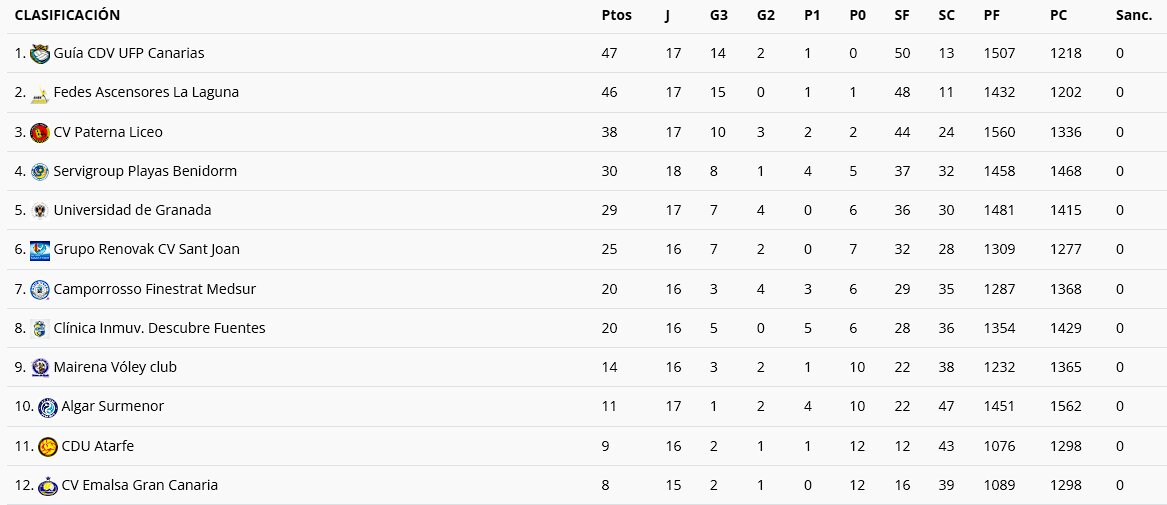Viewport: 1167px width, 505px height.
Task: Open the Universidad de Granada team name
Action: coord(132,210)
